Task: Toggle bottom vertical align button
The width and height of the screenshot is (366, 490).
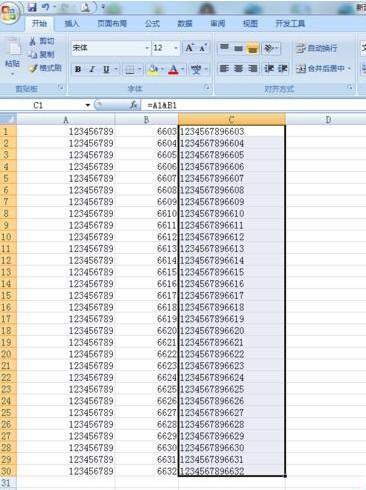Action: point(252,48)
